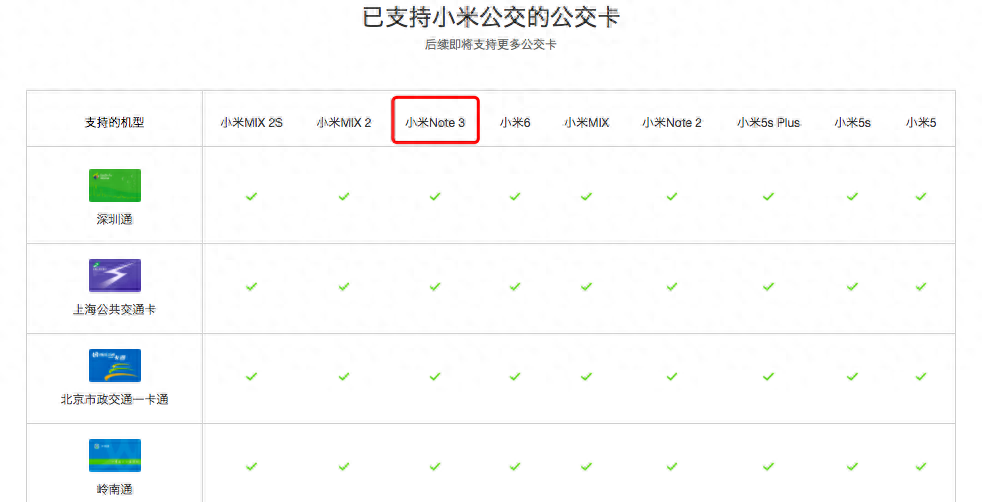Select the 小米MIX 2 column header
The height and width of the screenshot is (502, 982).
[x=344, y=123]
